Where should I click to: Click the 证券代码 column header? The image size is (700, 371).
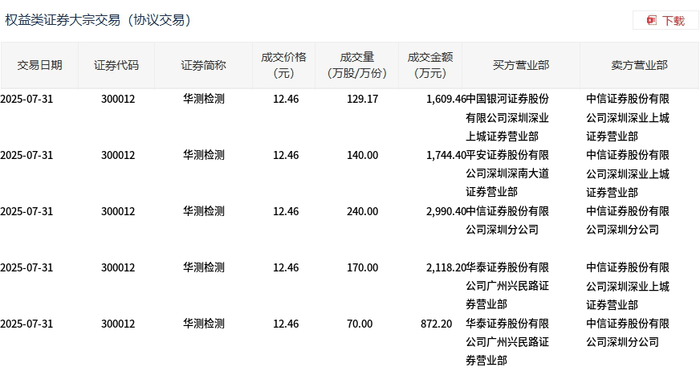tap(116, 66)
